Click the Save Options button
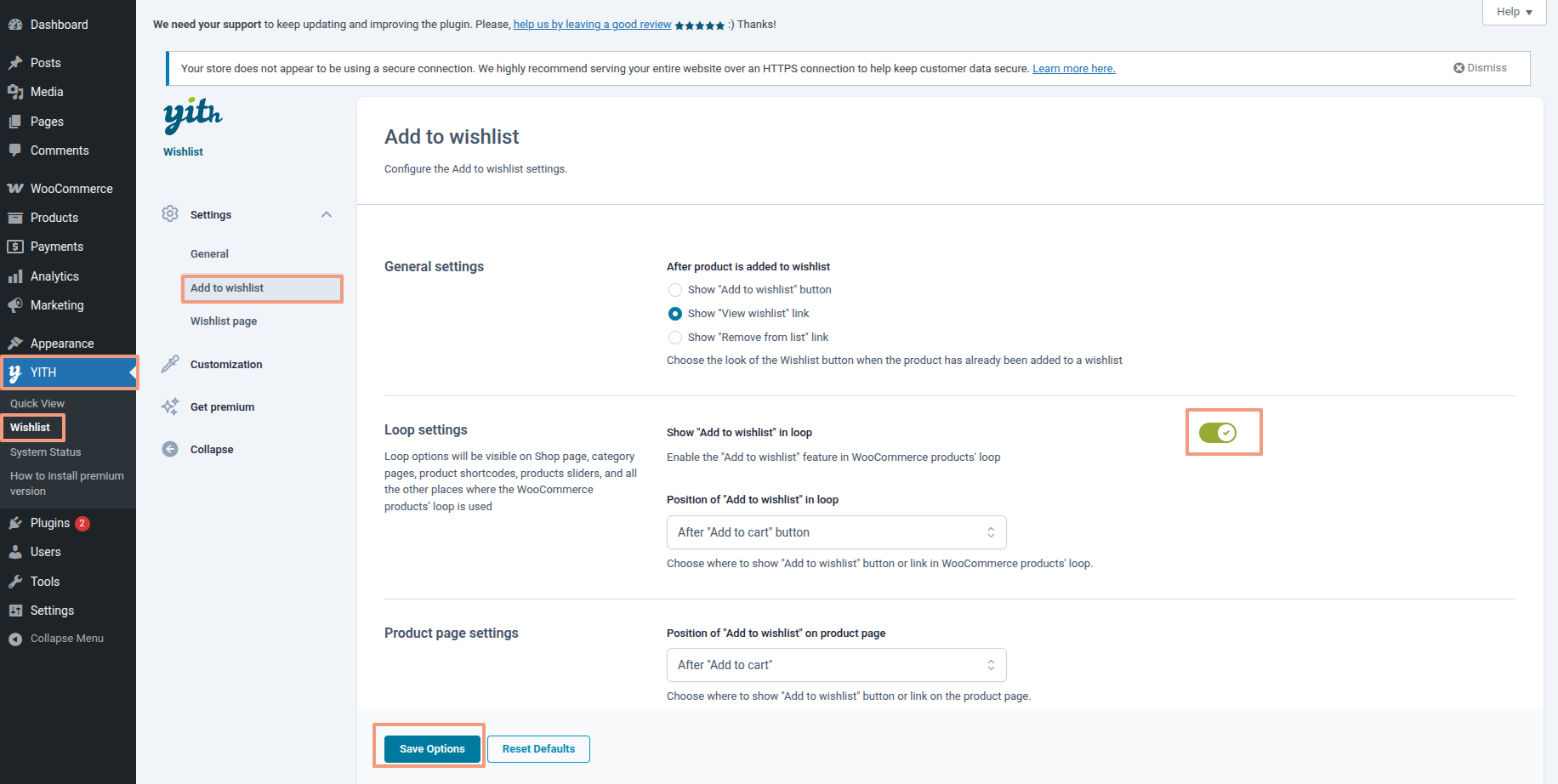 [432, 749]
